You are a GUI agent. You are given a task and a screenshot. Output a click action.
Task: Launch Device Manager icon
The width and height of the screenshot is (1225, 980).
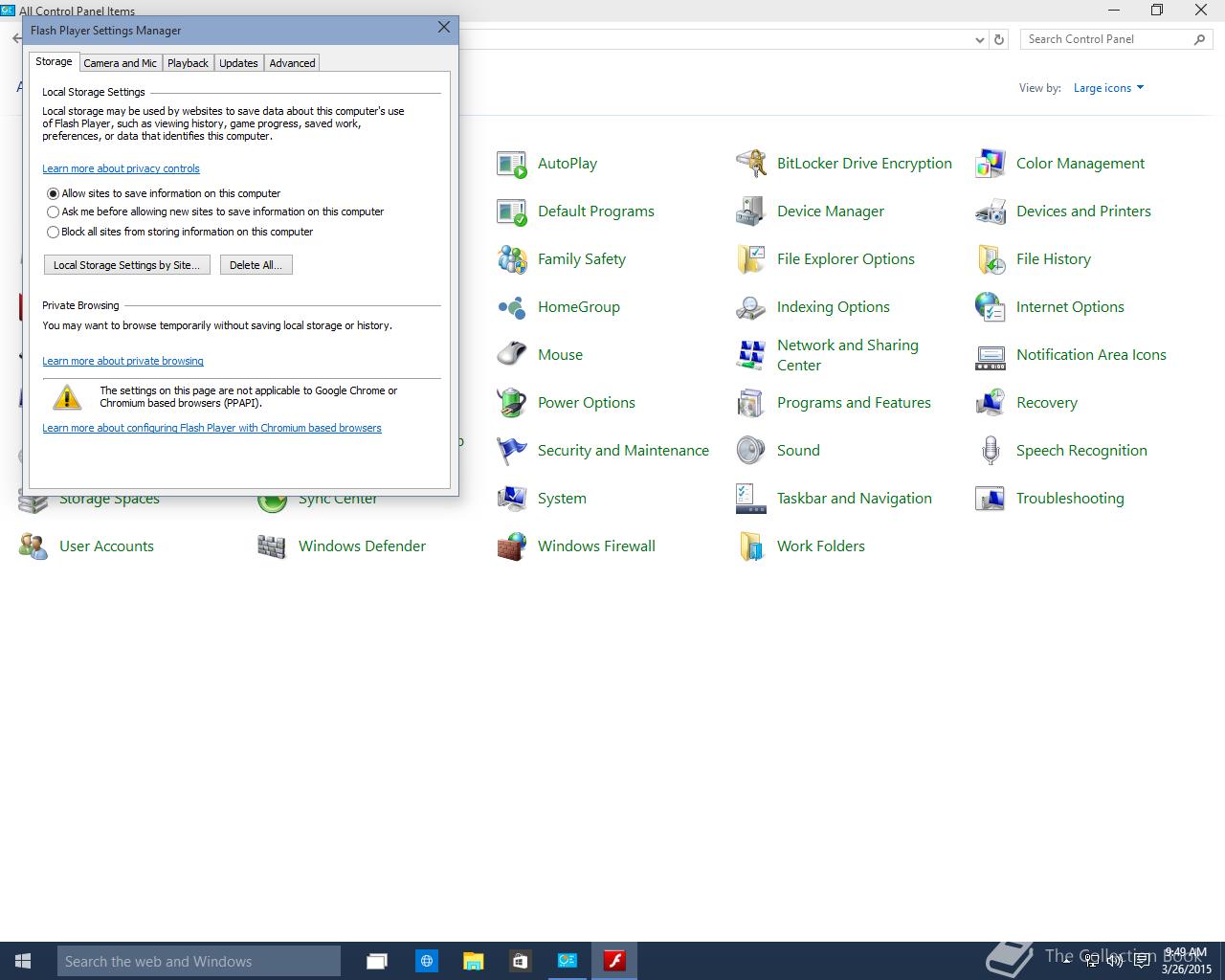pyautogui.click(x=751, y=212)
